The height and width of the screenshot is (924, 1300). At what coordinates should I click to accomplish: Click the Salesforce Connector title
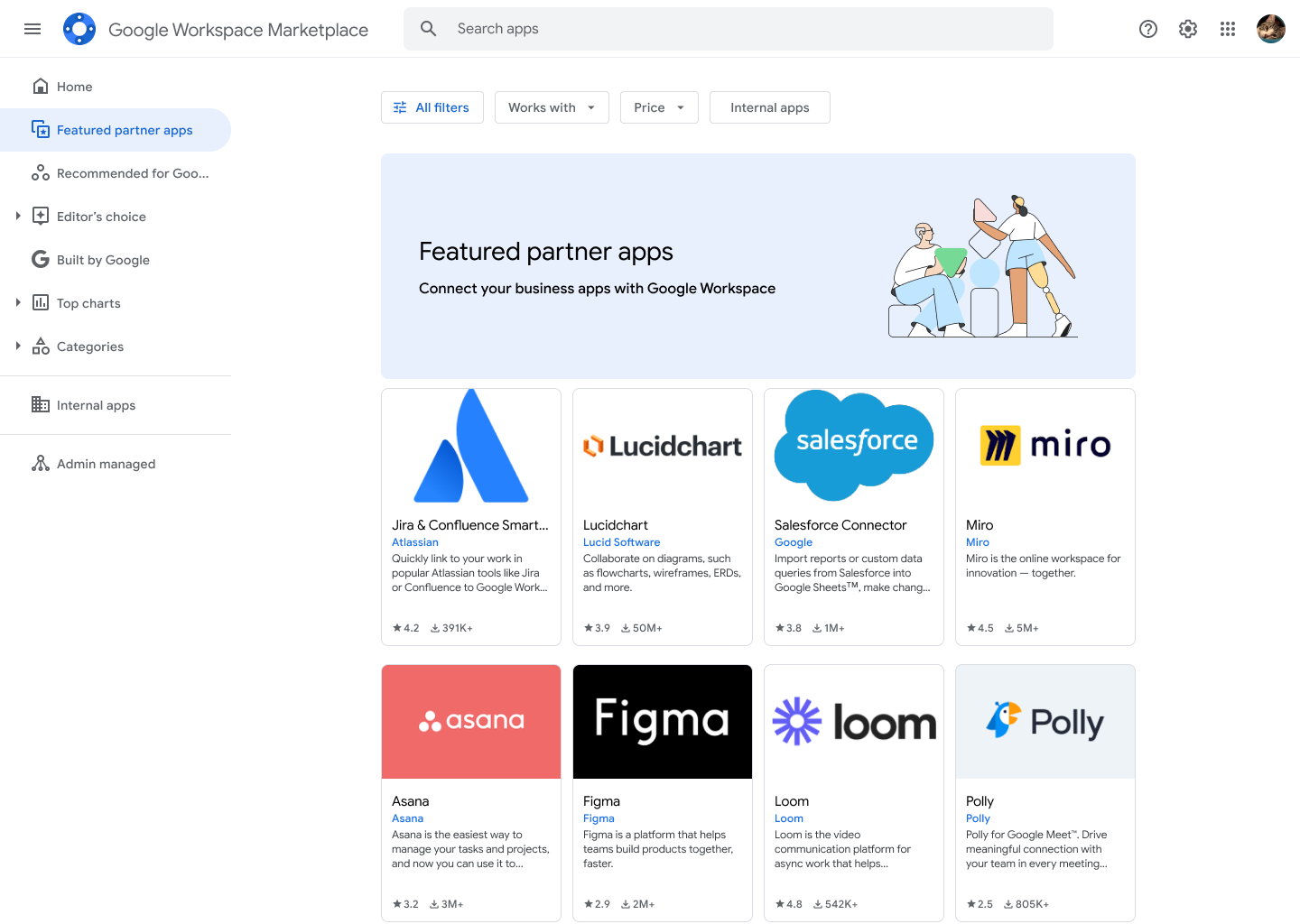click(x=840, y=525)
